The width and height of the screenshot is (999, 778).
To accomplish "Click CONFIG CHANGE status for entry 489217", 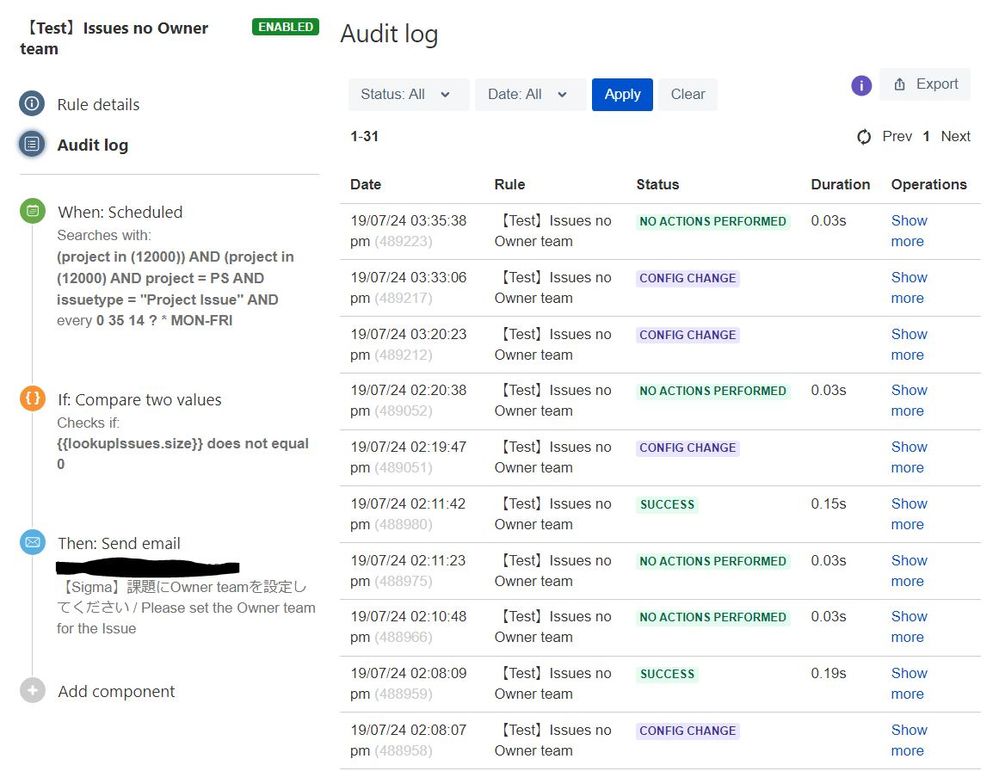I will 687,278.
